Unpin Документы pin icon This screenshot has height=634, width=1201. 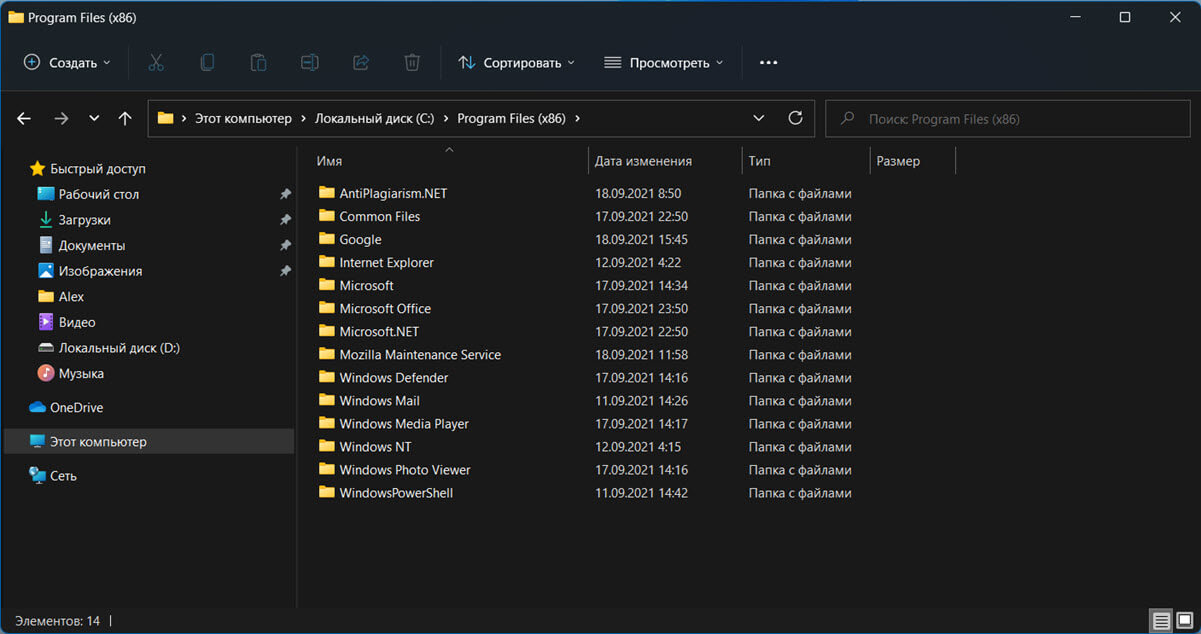pos(285,245)
